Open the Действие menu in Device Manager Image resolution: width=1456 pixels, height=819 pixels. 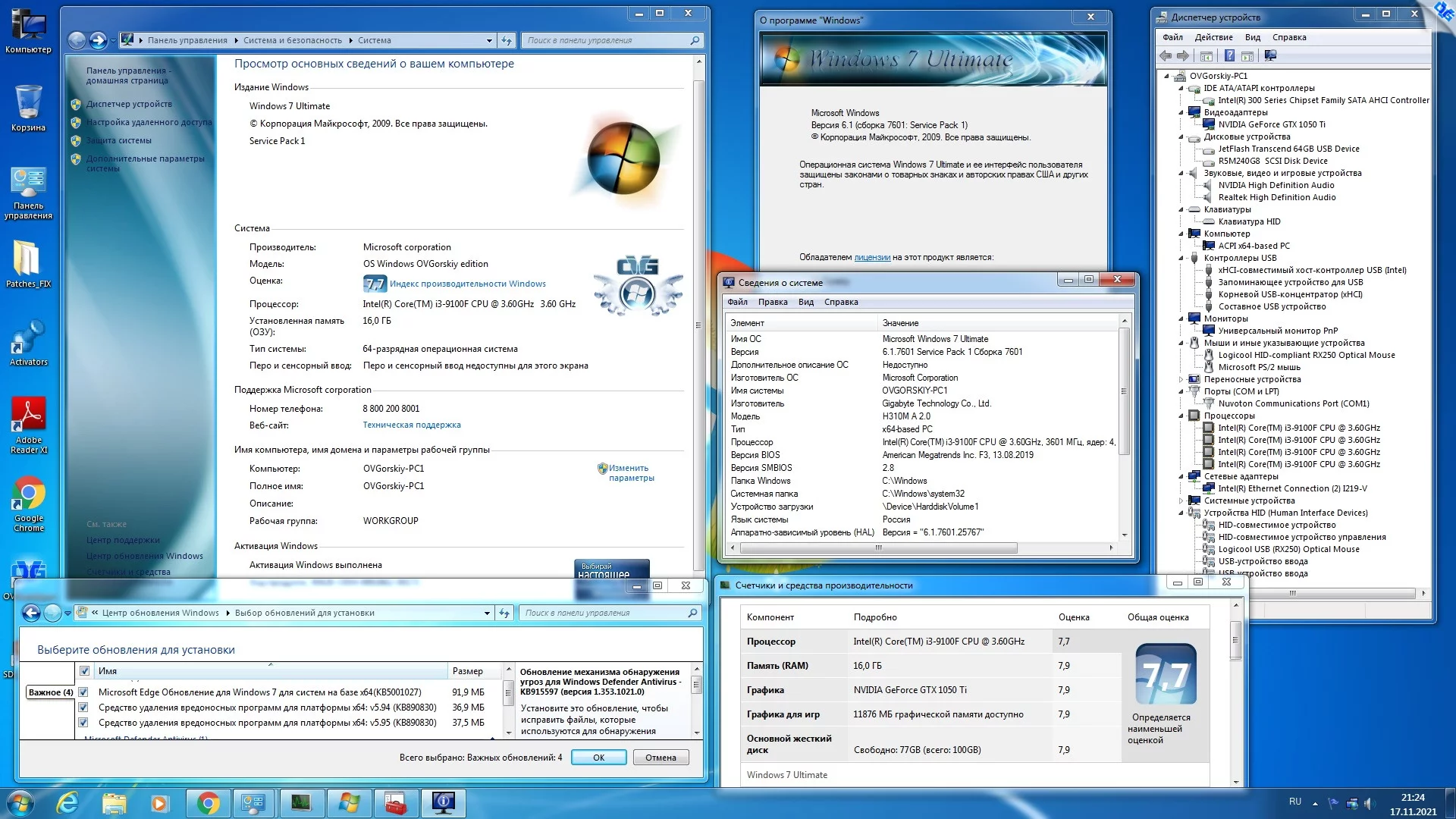click(x=1213, y=37)
